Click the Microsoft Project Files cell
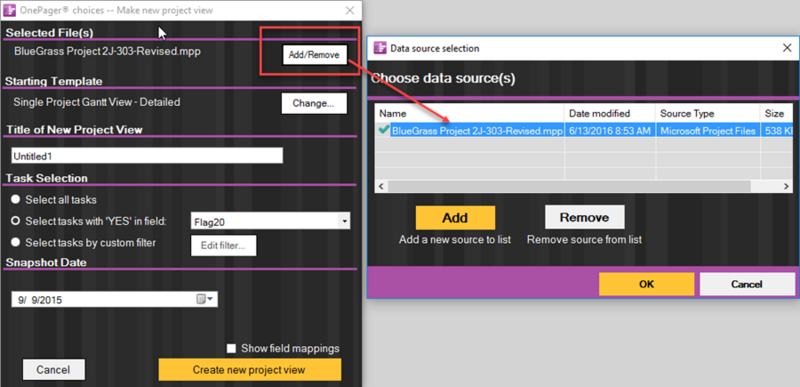 pos(708,131)
